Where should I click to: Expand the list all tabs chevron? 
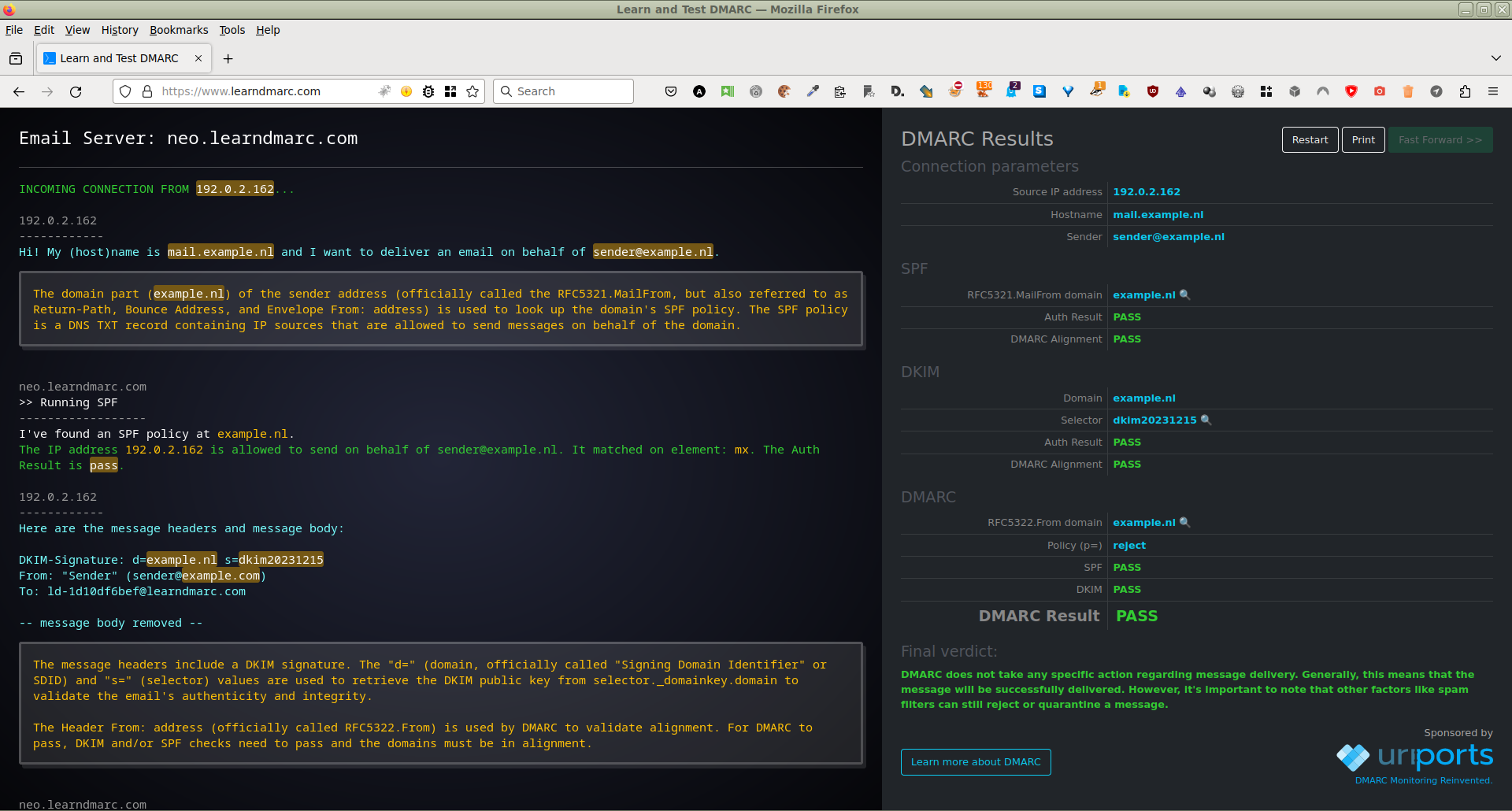[1495, 58]
